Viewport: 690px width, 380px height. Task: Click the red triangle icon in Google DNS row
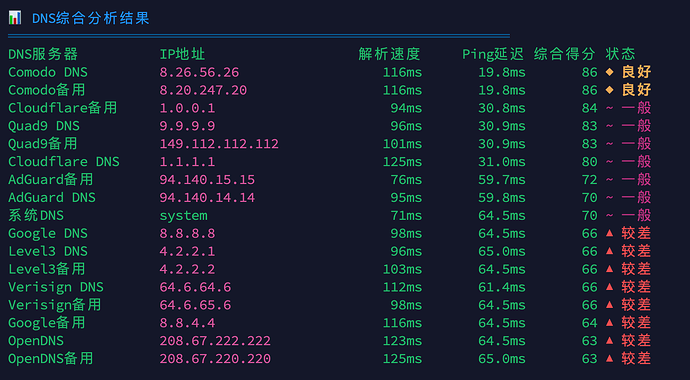pos(609,233)
